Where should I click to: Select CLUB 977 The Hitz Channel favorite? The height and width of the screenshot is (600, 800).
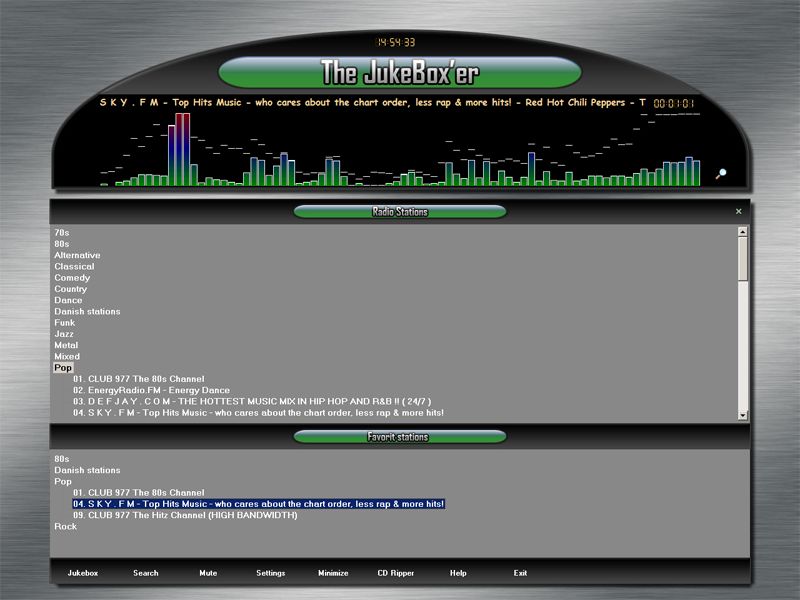pyautogui.click(x=185, y=515)
